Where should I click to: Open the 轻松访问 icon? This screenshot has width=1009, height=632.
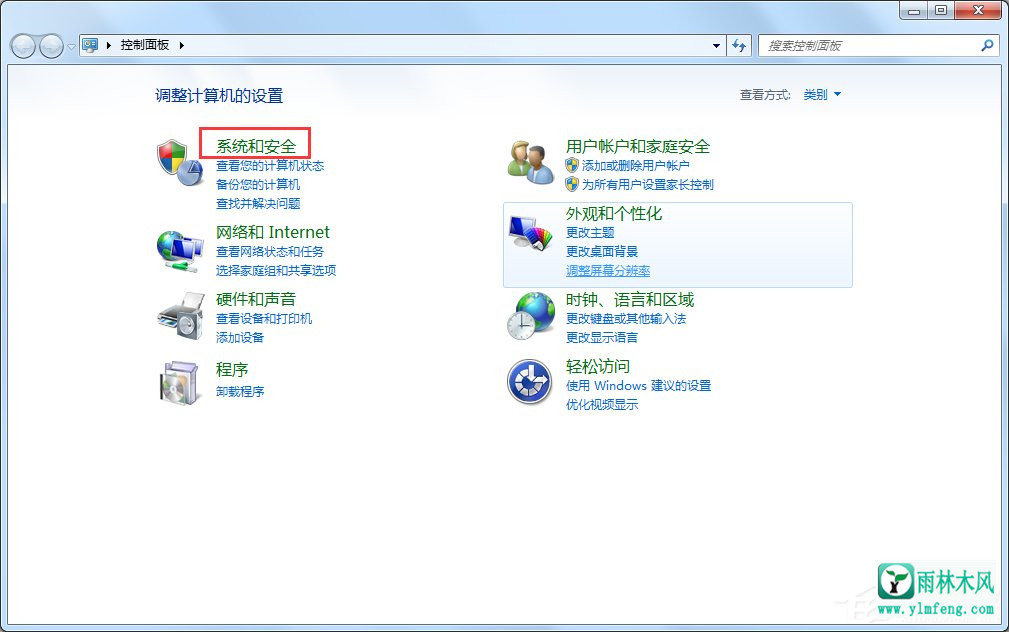pyautogui.click(x=530, y=382)
